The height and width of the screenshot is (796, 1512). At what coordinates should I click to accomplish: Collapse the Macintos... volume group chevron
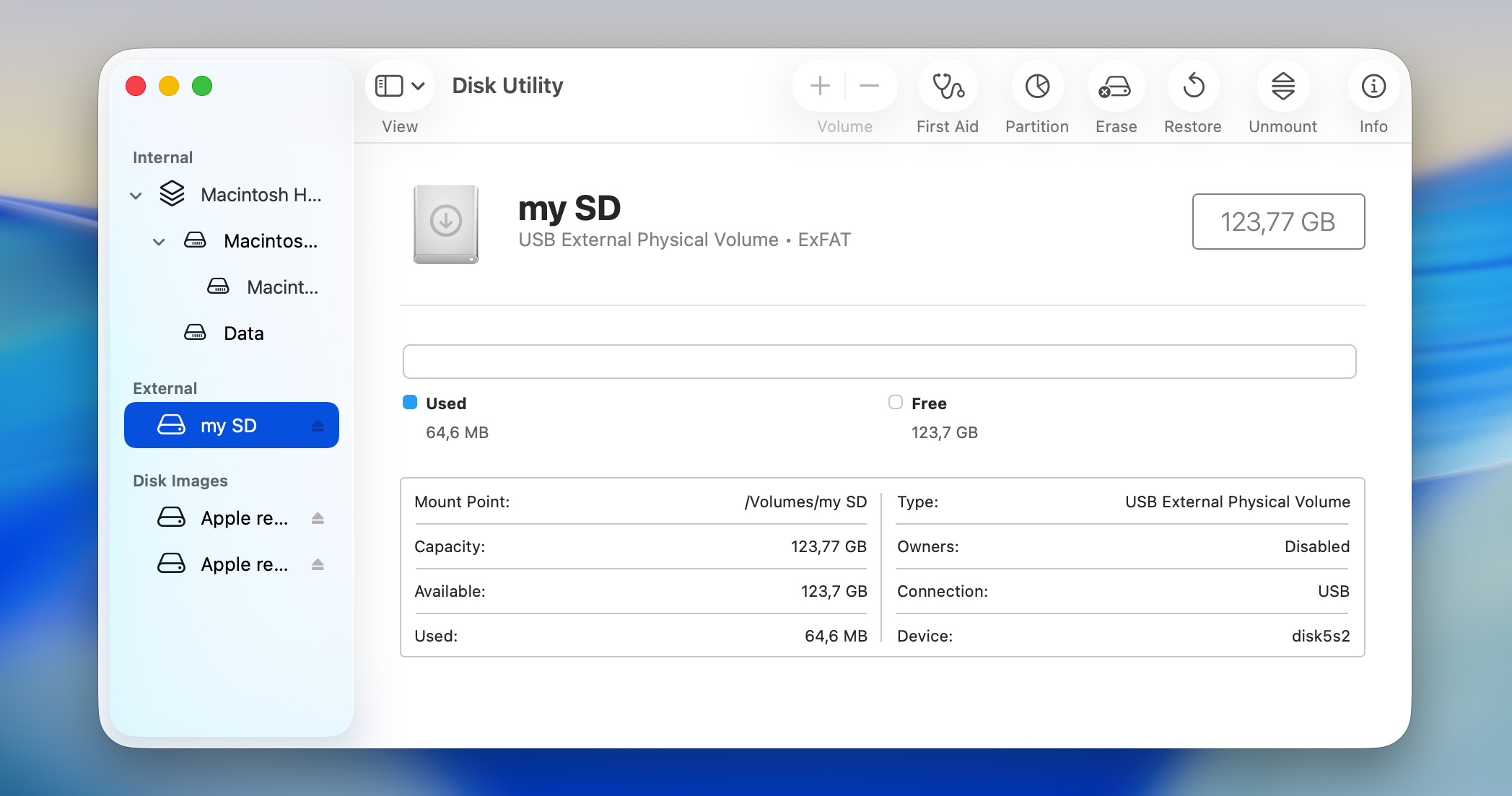point(159,242)
